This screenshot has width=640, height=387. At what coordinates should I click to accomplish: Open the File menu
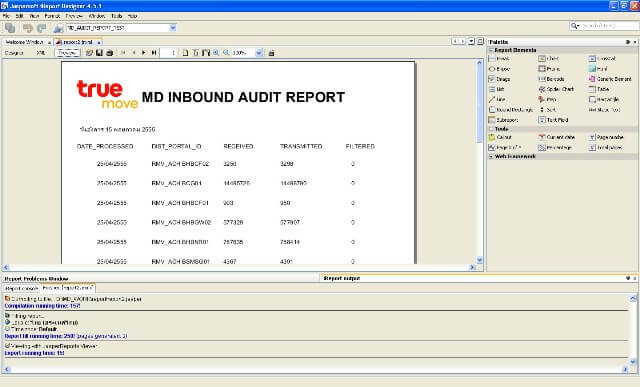pyautogui.click(x=6, y=16)
